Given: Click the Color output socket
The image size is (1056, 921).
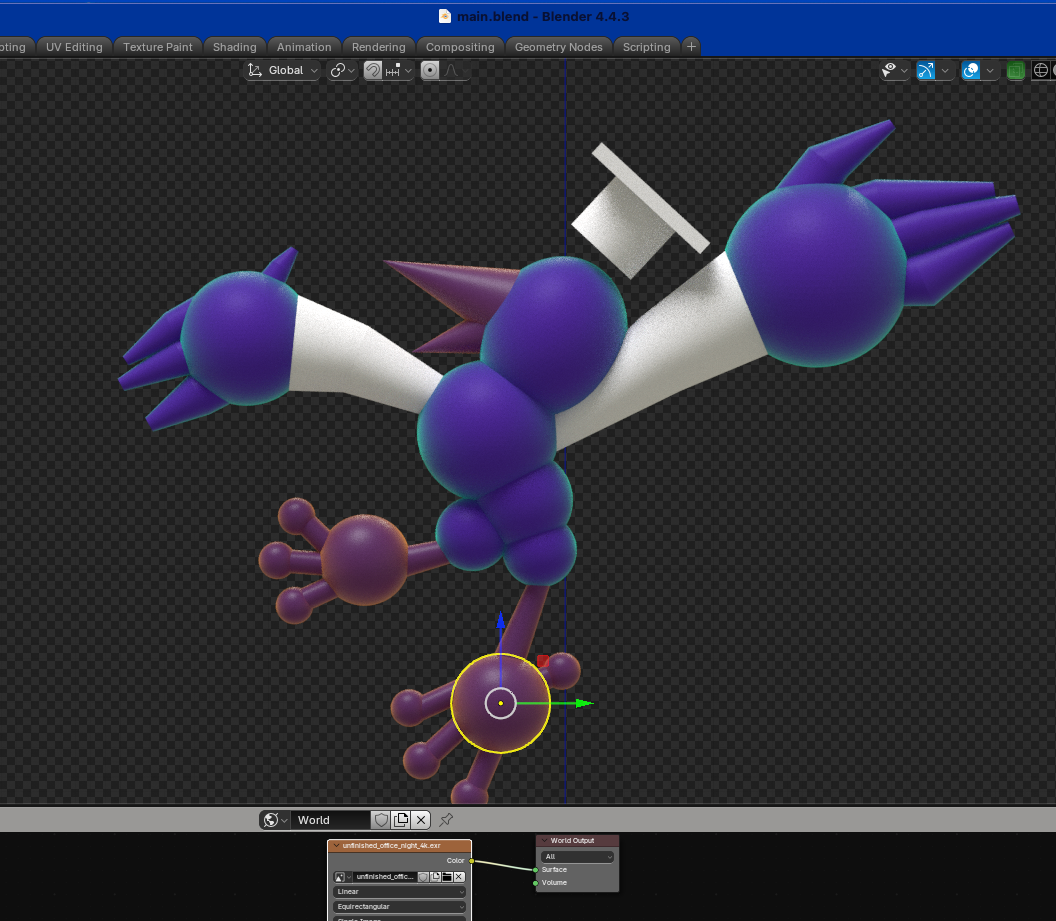Looking at the screenshot, I should (471, 860).
